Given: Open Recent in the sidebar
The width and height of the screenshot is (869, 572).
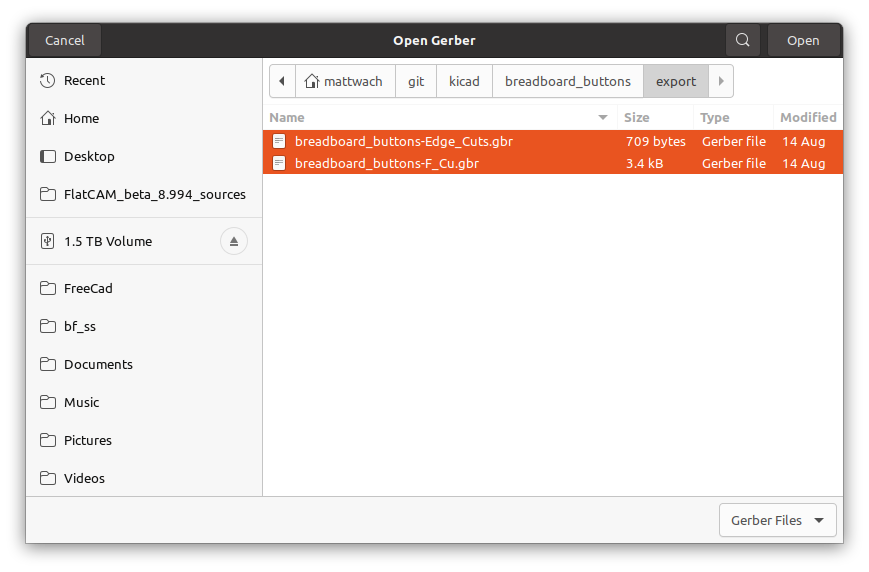Looking at the screenshot, I should 84,80.
